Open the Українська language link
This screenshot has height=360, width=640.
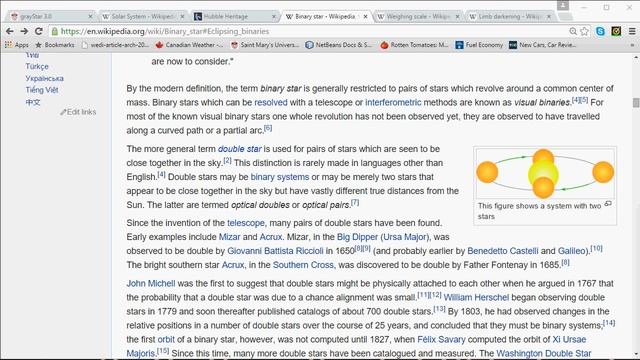tap(44, 78)
